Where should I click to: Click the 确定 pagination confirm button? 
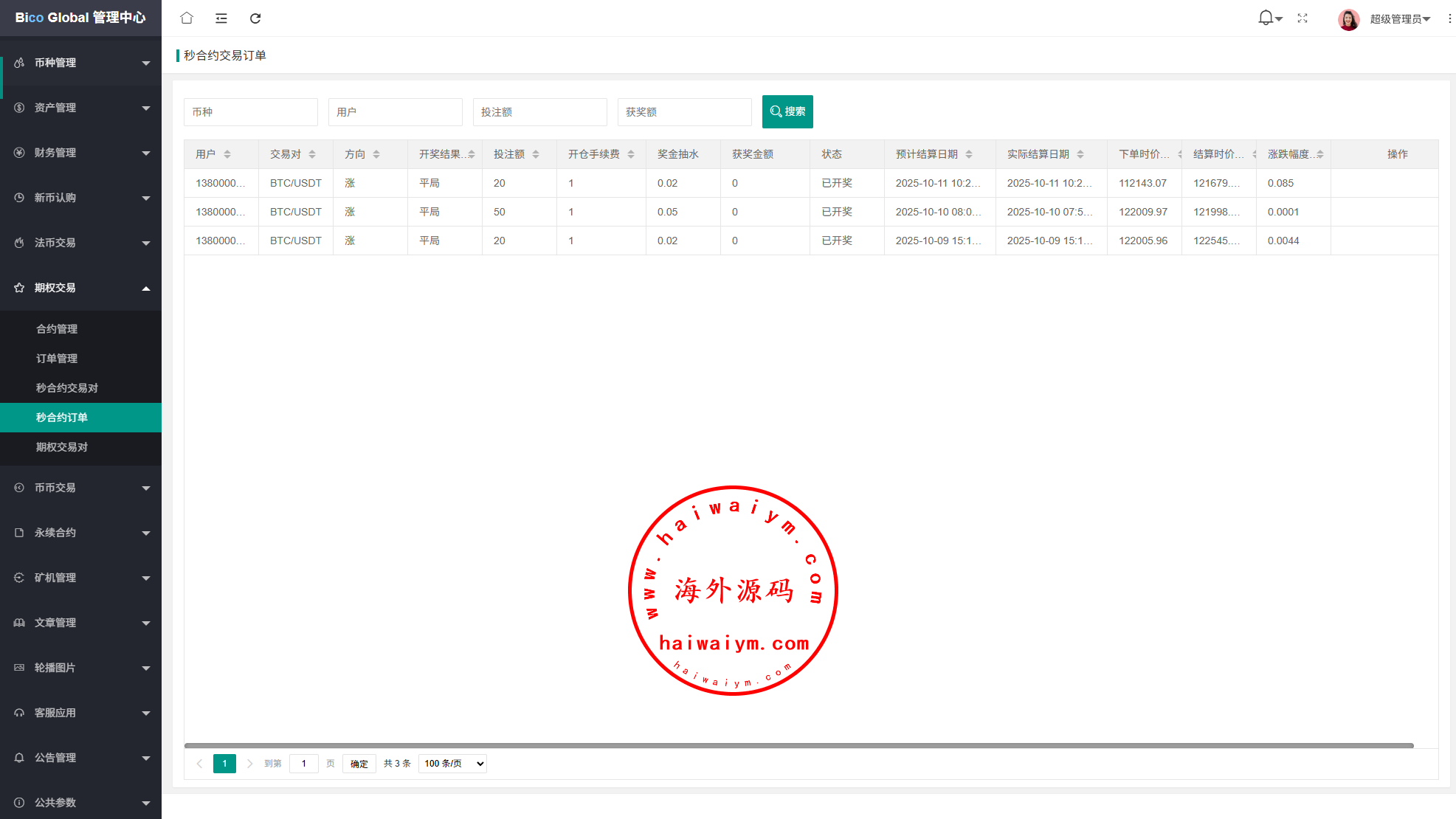coord(359,764)
